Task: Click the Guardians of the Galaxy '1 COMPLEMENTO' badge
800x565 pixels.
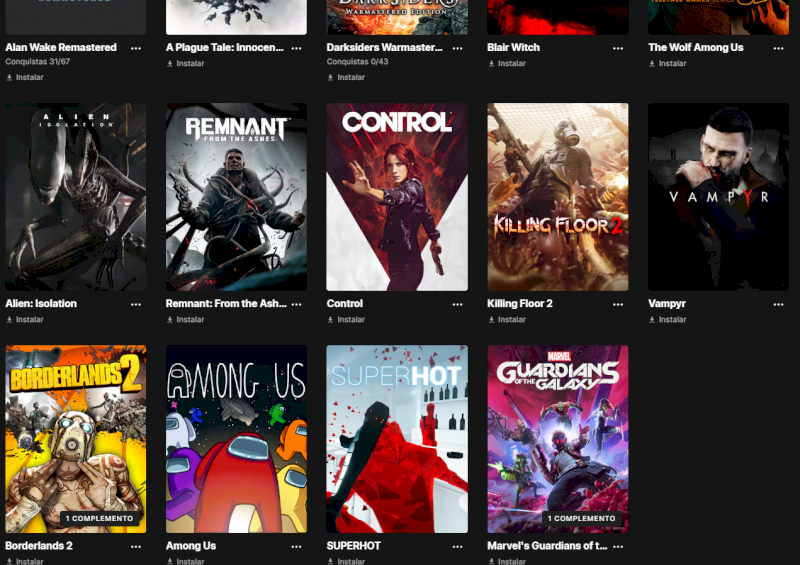Action: tap(582, 518)
